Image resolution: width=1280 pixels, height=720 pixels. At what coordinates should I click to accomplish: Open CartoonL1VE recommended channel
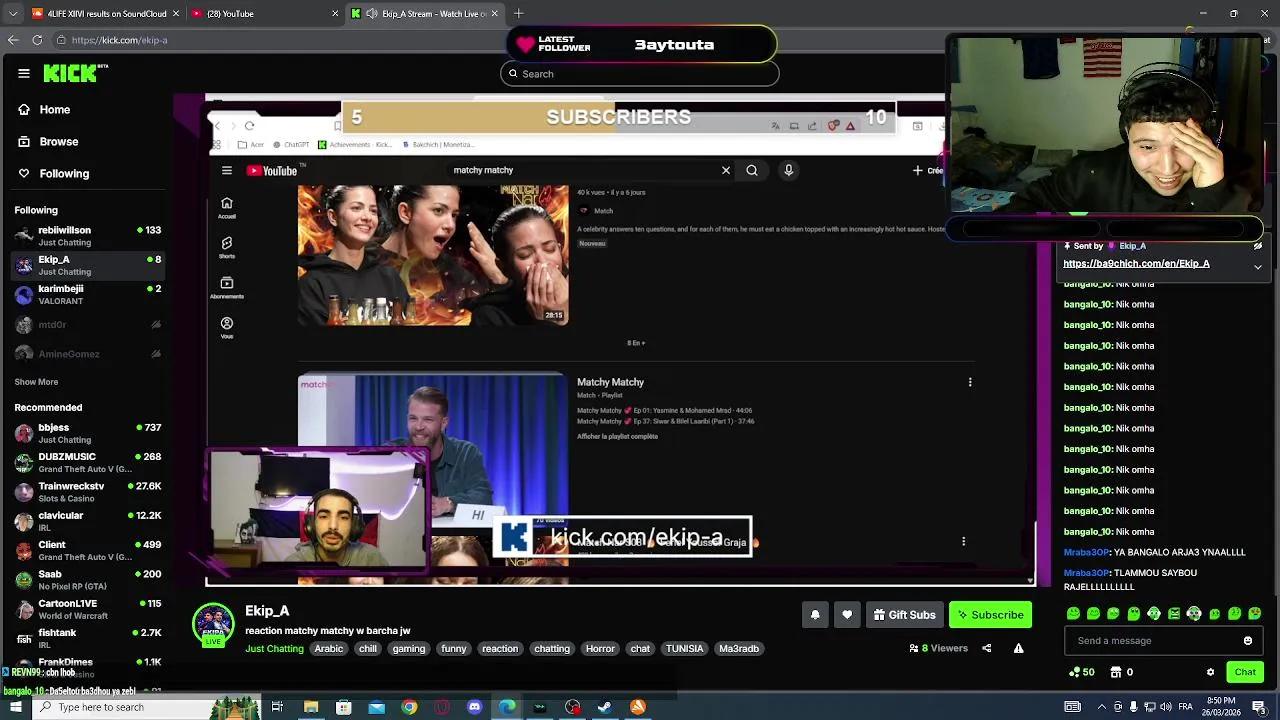(88, 609)
